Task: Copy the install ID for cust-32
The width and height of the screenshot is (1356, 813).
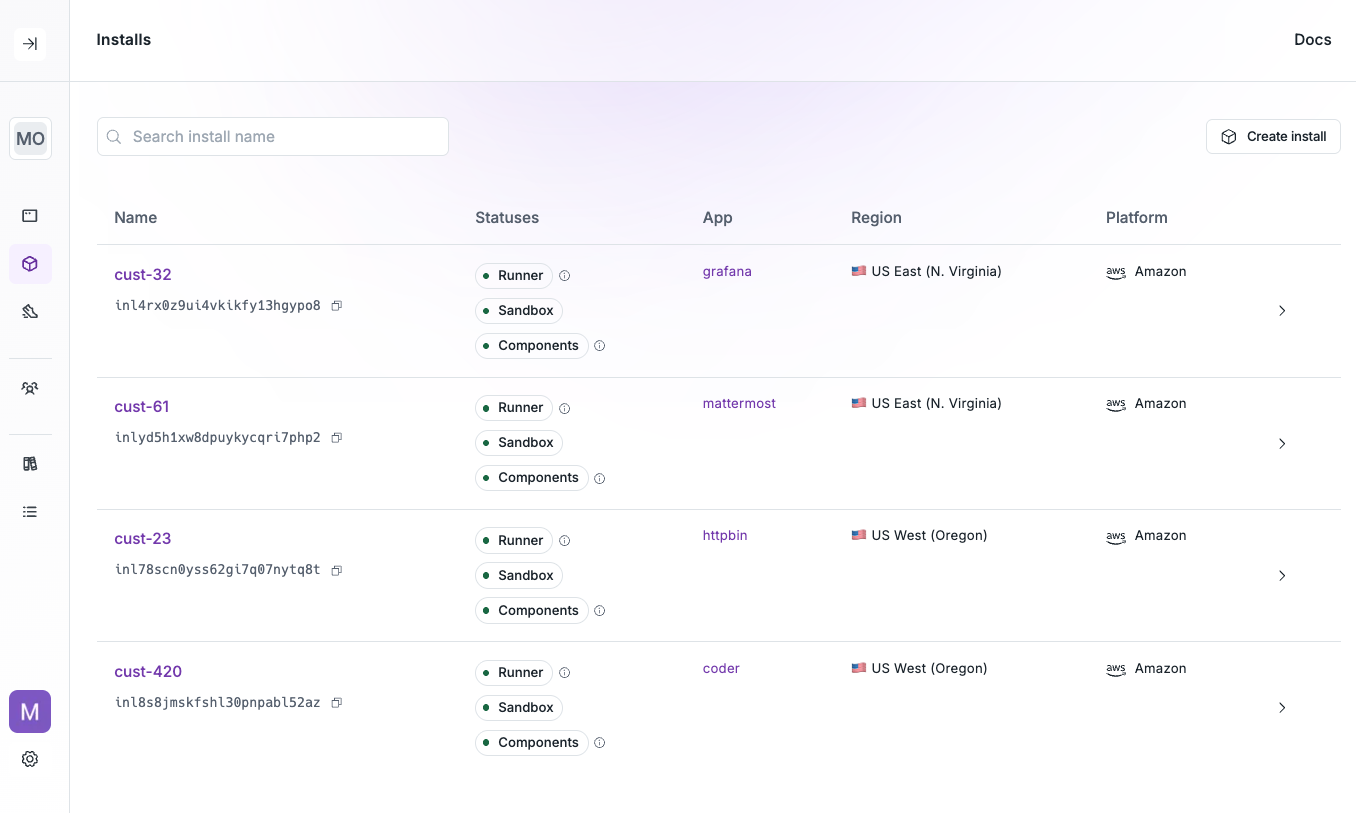Action: 336,305
